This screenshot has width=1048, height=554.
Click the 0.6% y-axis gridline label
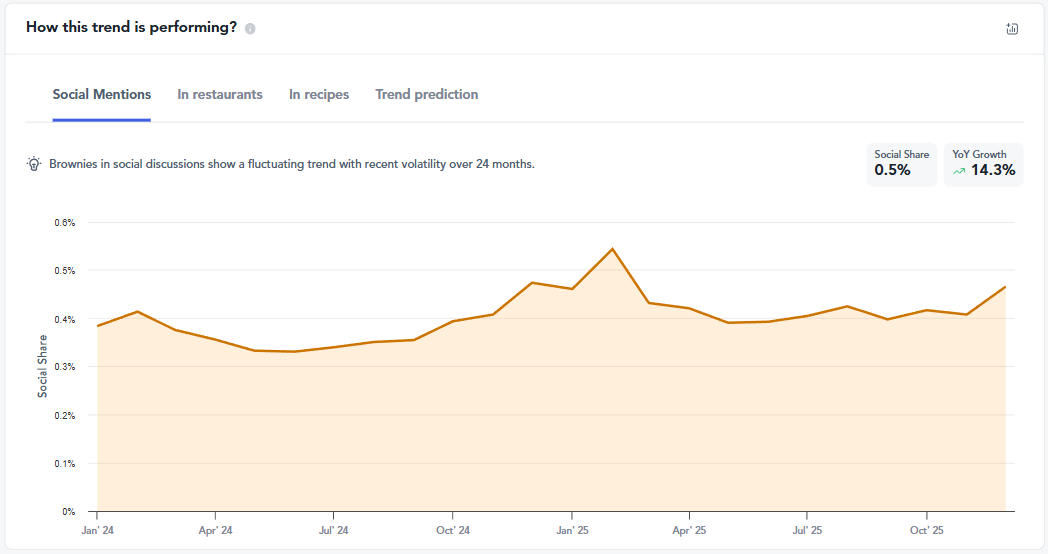[64, 223]
